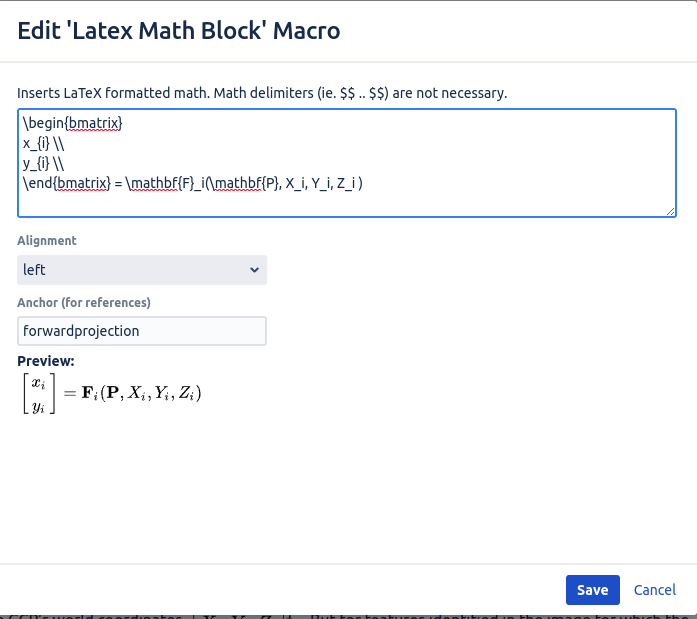Screen dimensions: 697x619
Task: Click the Anchor (for references) label
Action: 84,303
